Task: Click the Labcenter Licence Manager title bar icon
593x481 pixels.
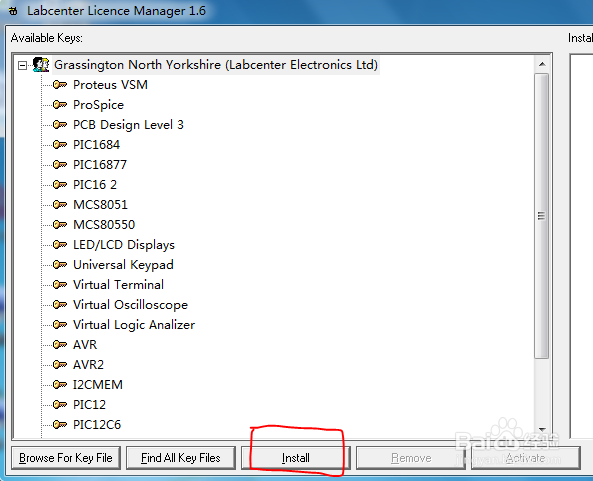Action: pyautogui.click(x=13, y=11)
